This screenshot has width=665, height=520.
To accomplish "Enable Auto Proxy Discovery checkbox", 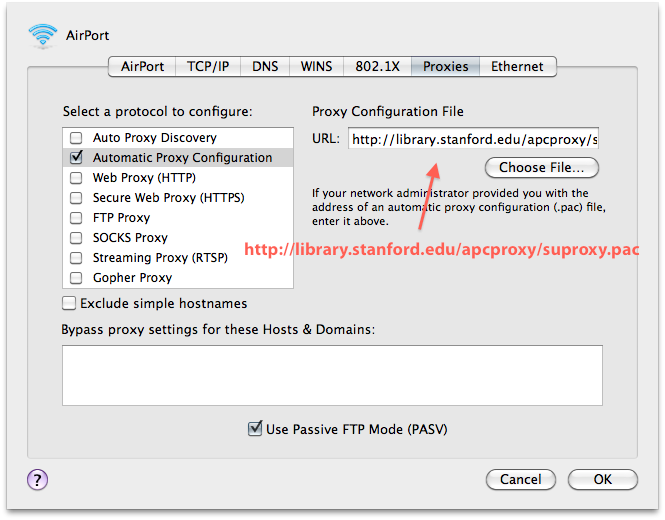I will coord(76,138).
